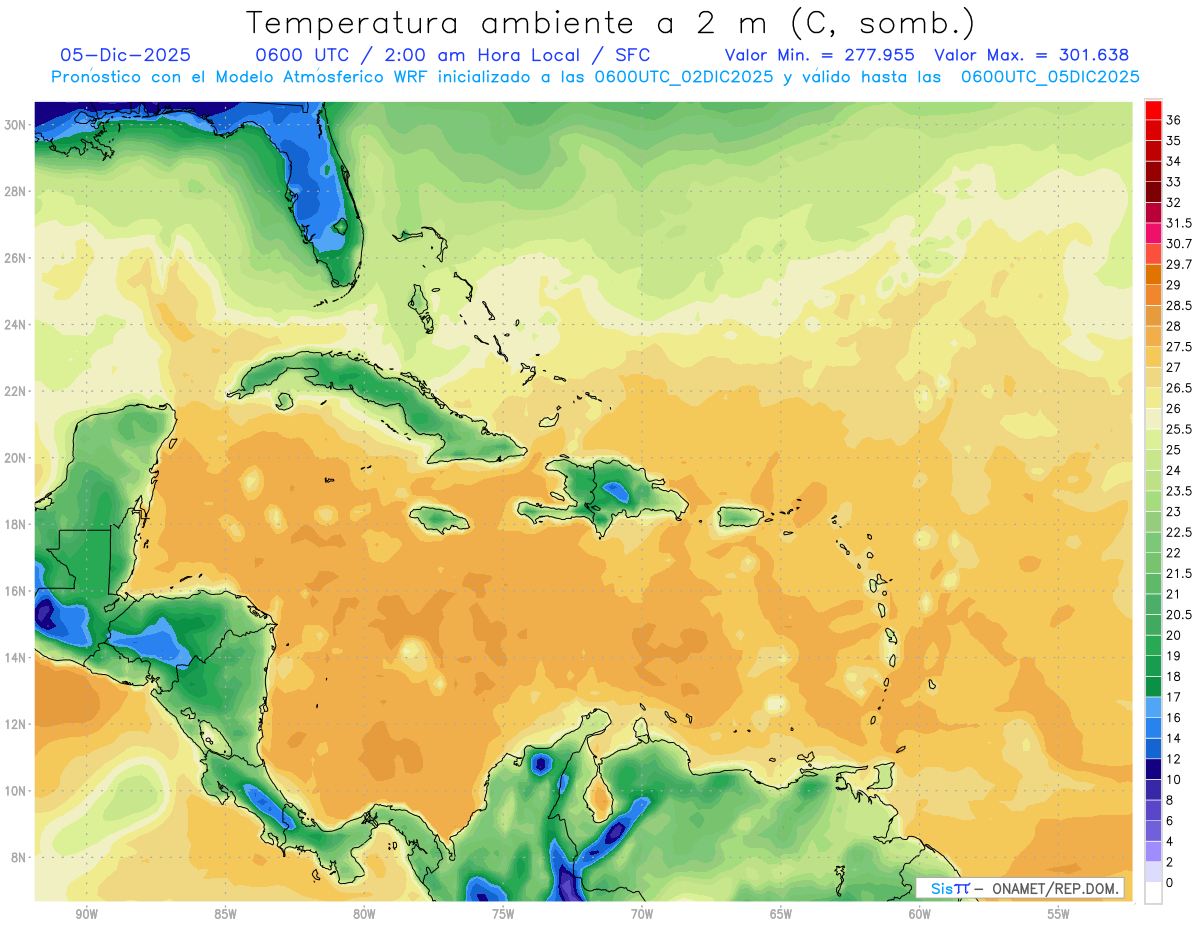Click the "23.5" value on the color scale
The height and width of the screenshot is (927, 1200).
pos(1179,491)
